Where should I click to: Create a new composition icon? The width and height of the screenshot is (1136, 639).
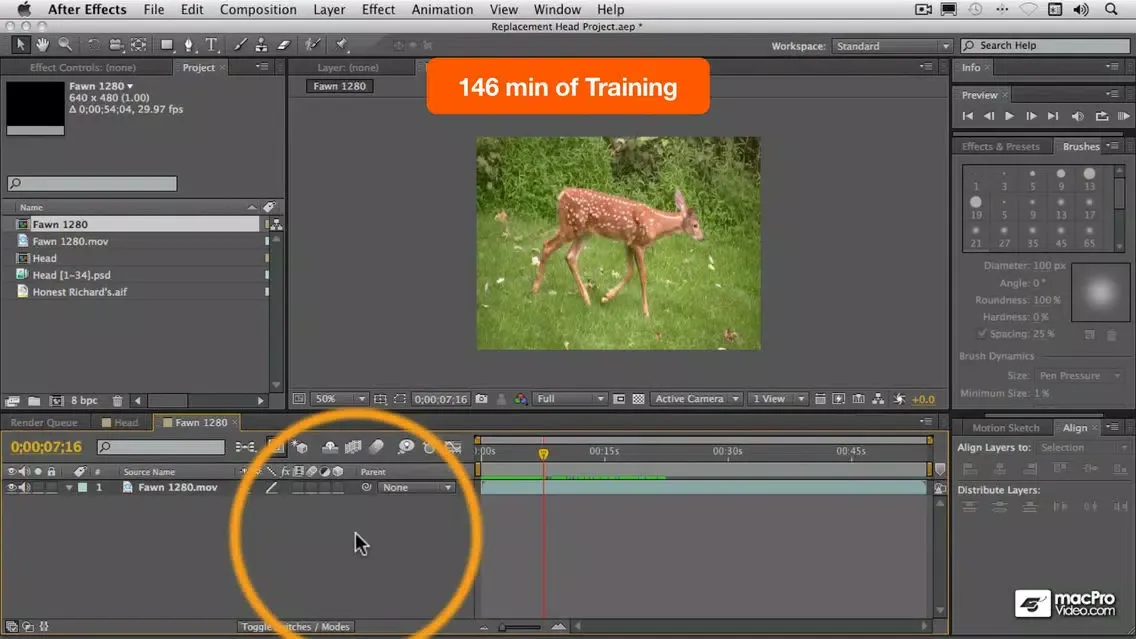pyautogui.click(x=57, y=401)
